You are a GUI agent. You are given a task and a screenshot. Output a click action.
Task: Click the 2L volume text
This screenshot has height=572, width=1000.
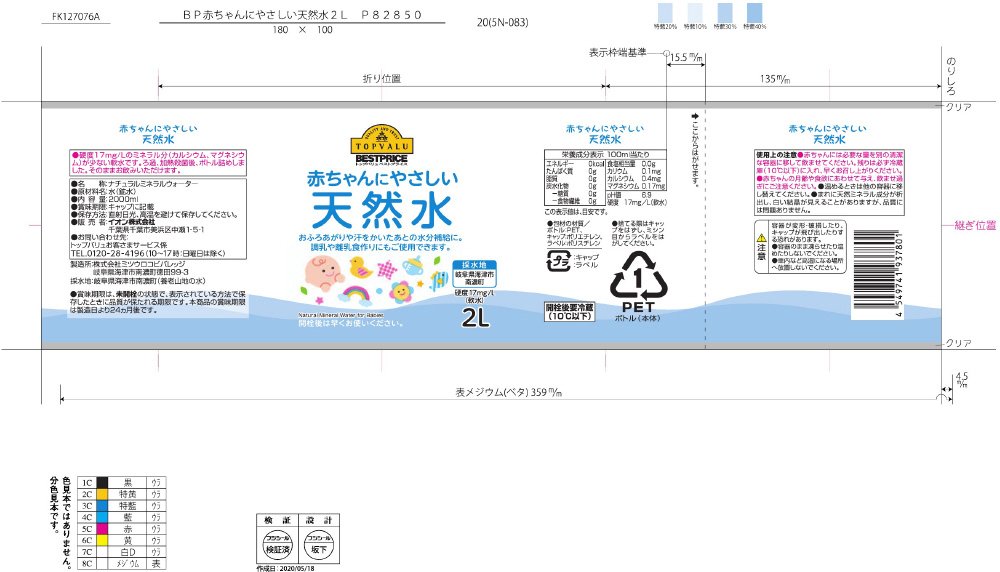click(x=476, y=317)
